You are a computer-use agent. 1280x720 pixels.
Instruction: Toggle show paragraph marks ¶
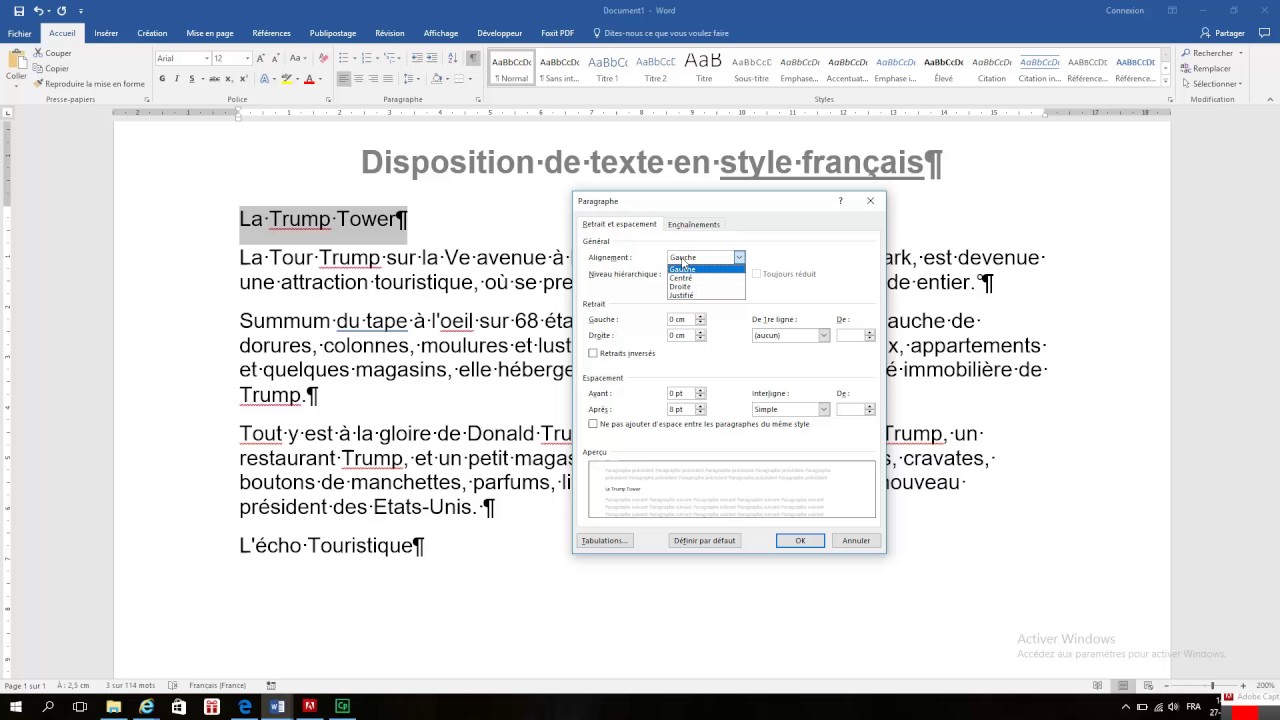point(473,58)
